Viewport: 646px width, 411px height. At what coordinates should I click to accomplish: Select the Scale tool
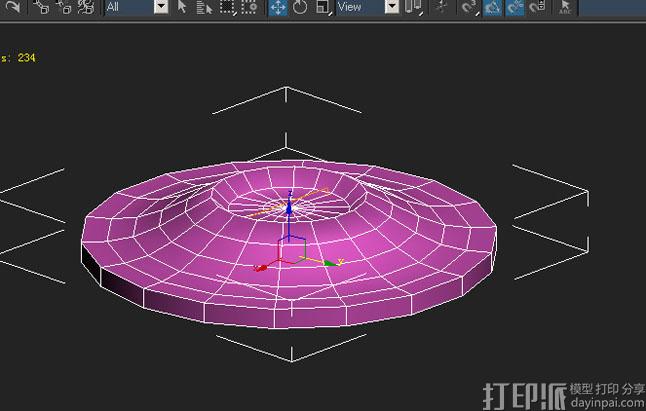(x=322, y=7)
